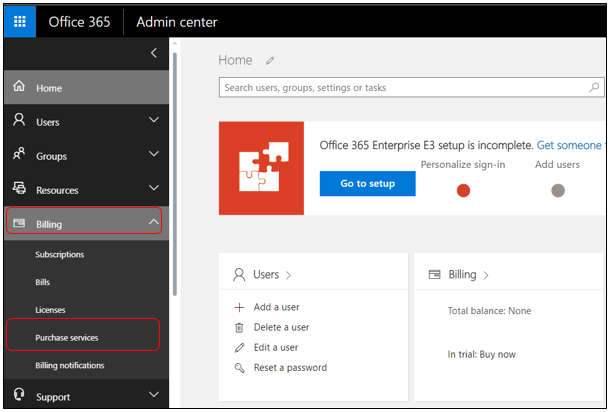
Task: Click the Billing card icon in sidebar
Action: pyautogui.click(x=19, y=223)
